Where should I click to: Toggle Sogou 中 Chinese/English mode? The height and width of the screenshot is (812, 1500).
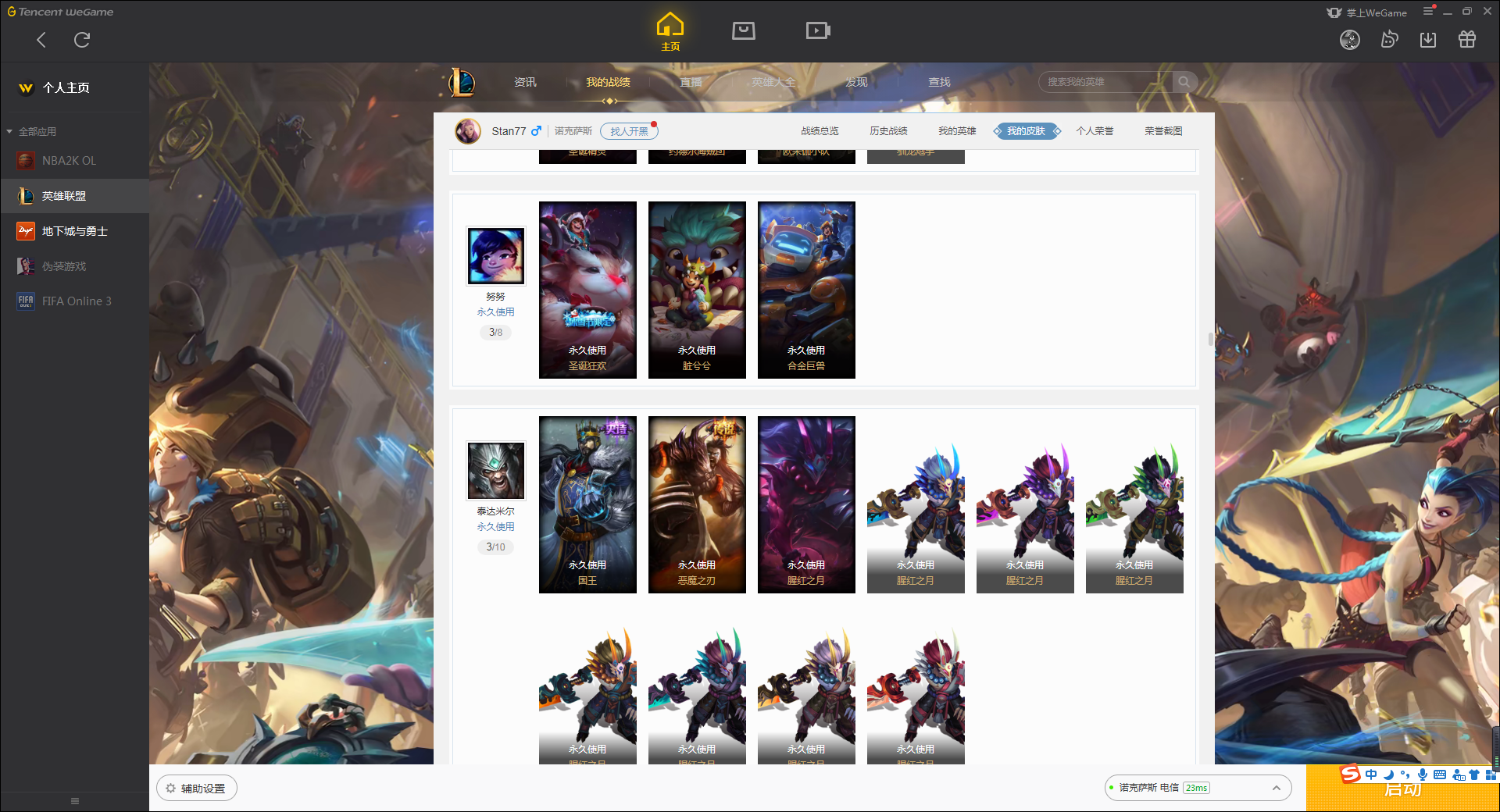1371,775
